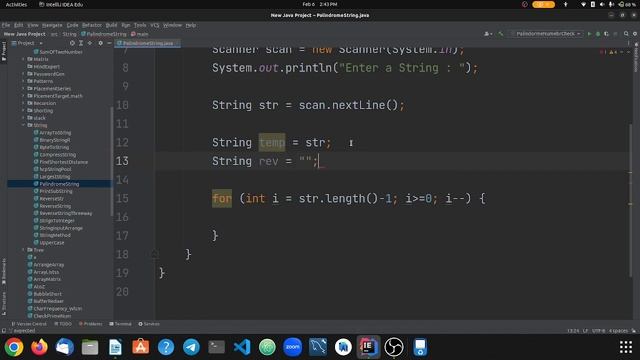
Task: Open Zoom from the dock
Action: (293, 347)
